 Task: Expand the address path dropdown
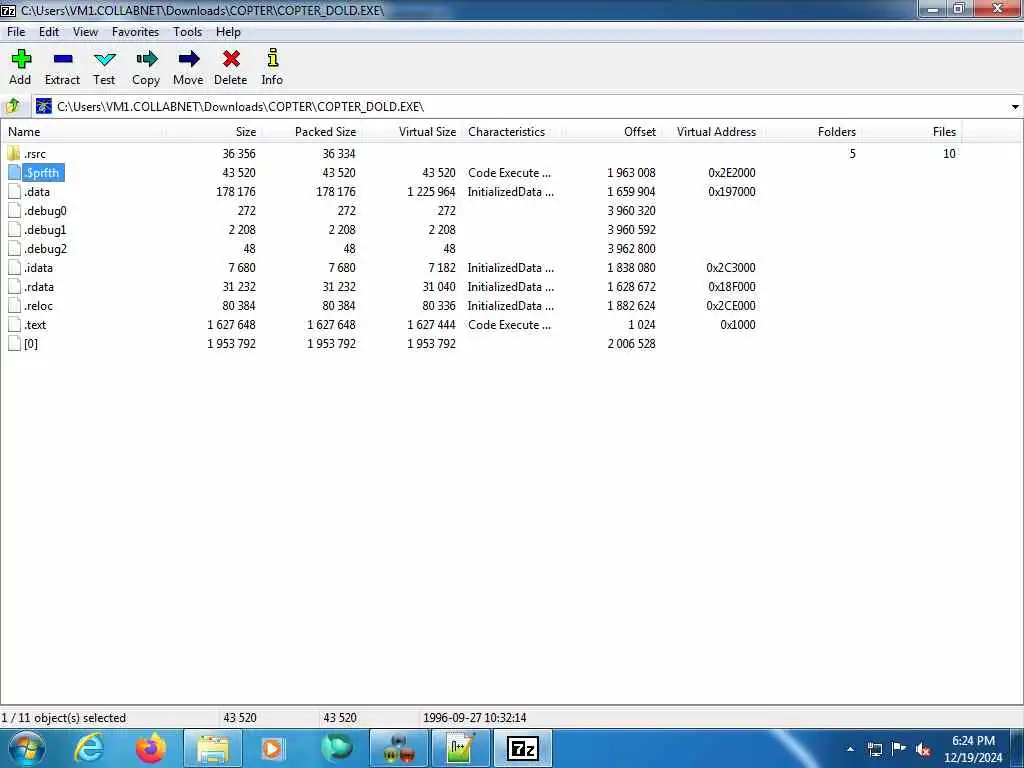1015,106
